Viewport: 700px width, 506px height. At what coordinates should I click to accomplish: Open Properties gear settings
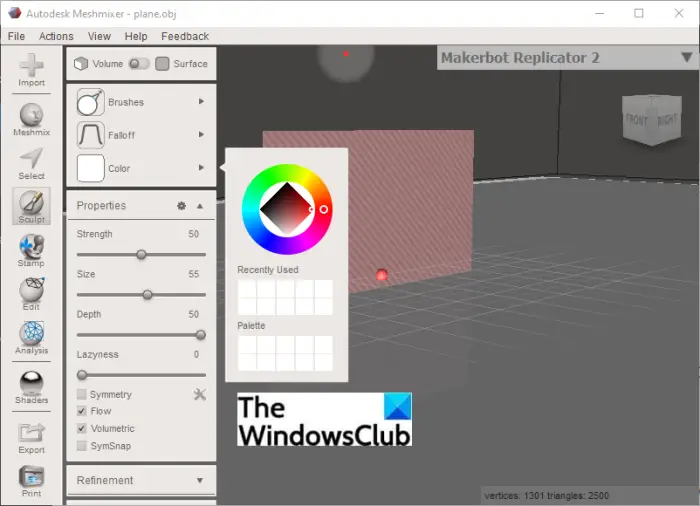tap(181, 205)
